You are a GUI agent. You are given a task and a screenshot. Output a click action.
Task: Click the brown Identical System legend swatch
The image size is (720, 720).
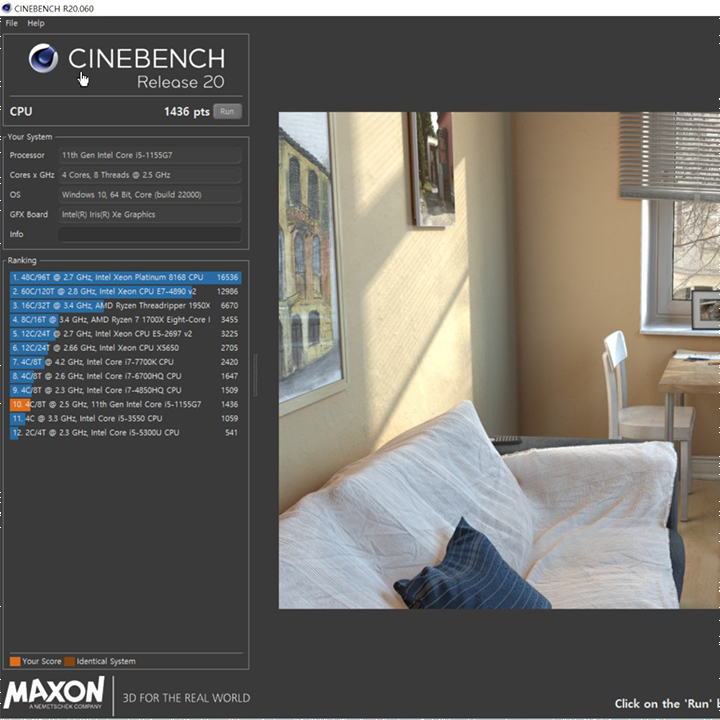coord(69,661)
